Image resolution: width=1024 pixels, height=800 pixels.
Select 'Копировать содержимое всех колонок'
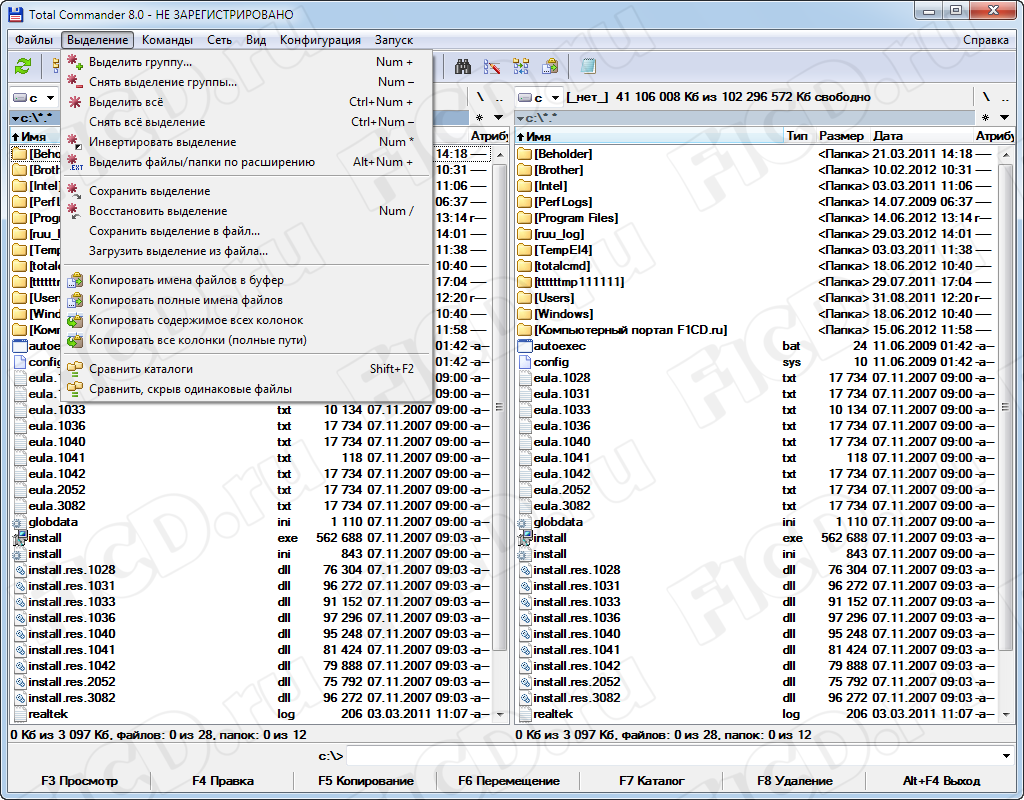click(247, 320)
